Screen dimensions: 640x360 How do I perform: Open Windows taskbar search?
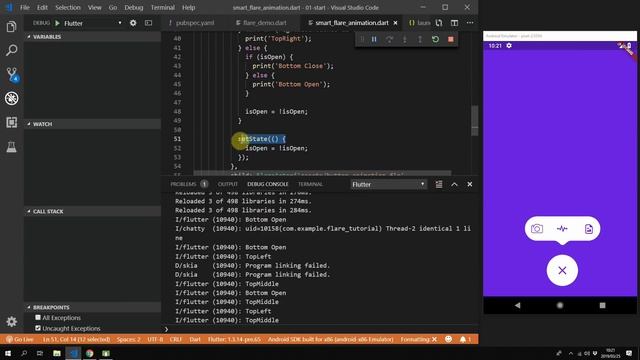[24, 353]
